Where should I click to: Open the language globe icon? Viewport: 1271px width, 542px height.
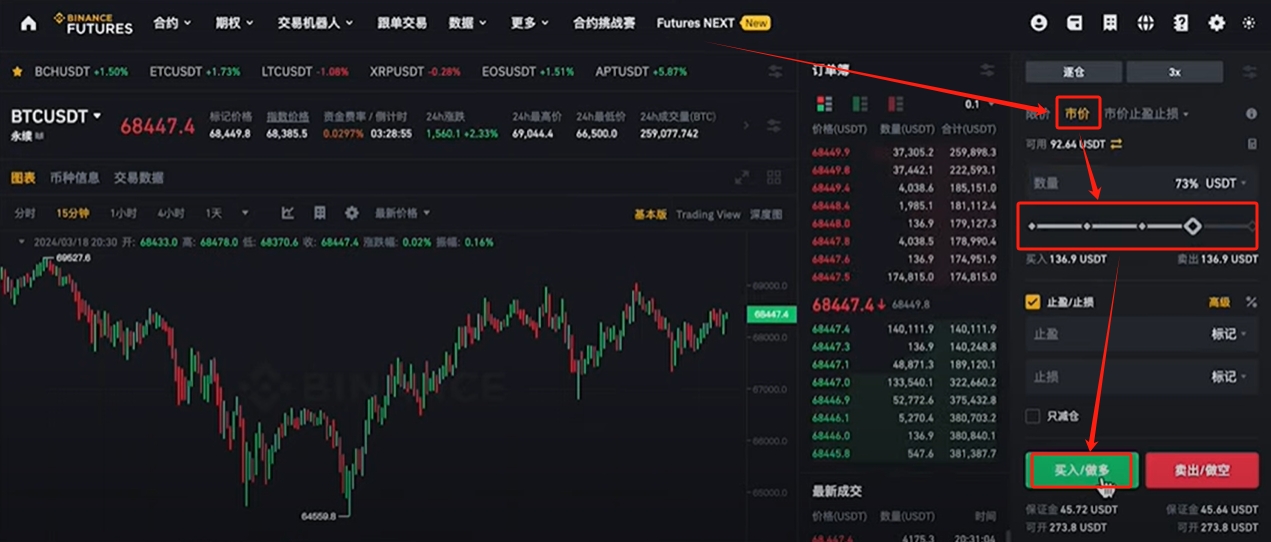pyautogui.click(x=1146, y=23)
